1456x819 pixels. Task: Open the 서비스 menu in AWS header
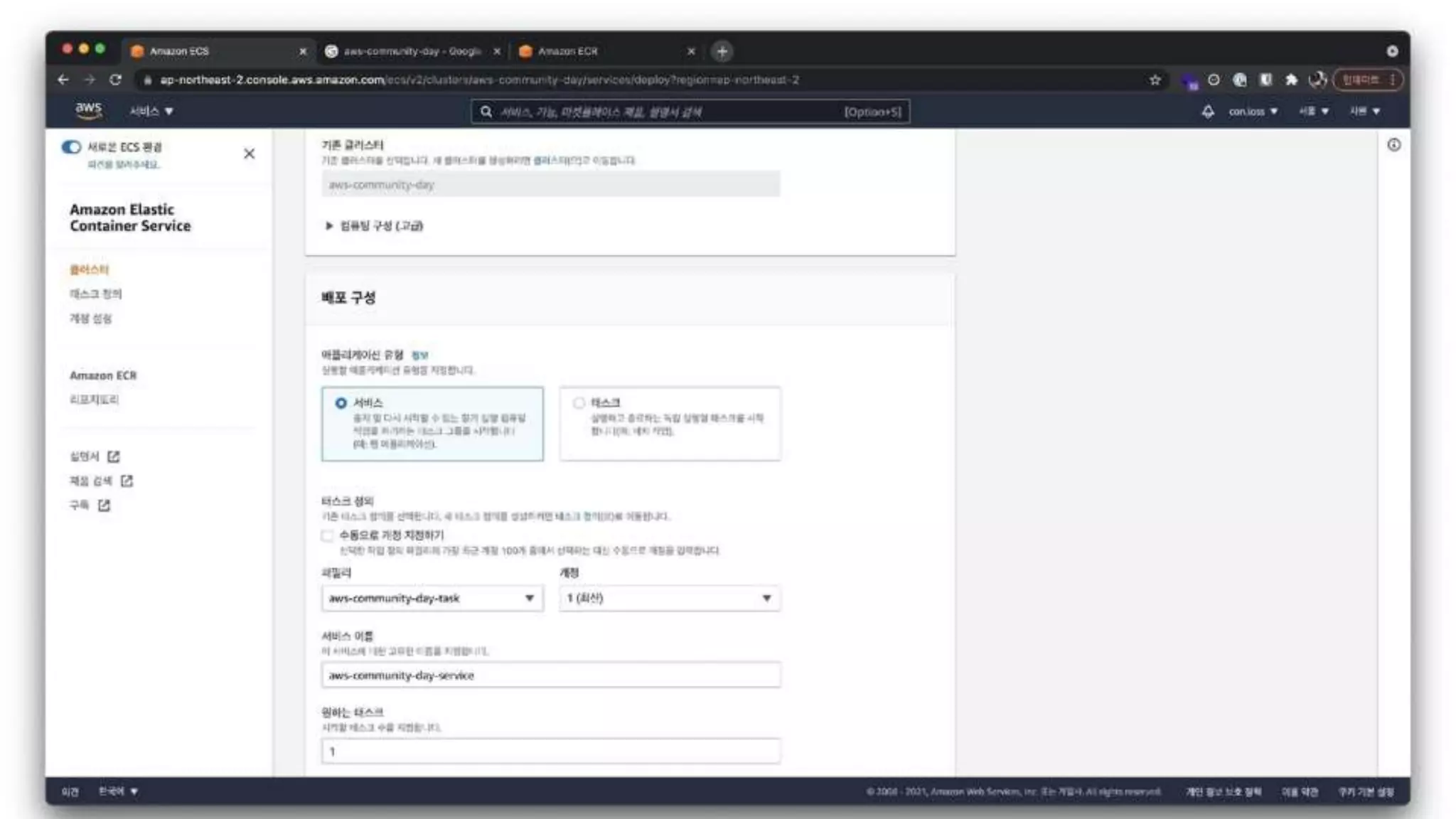151,112
